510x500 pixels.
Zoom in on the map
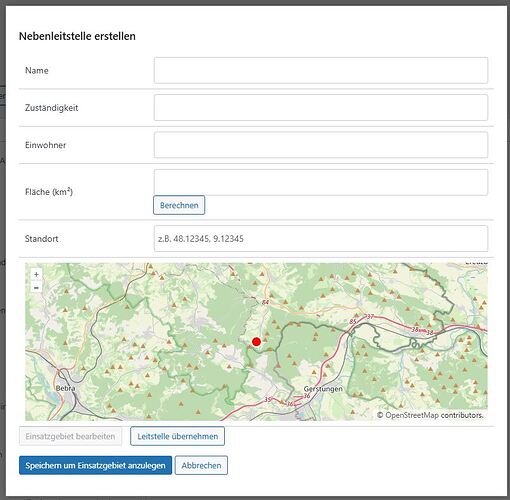36,275
